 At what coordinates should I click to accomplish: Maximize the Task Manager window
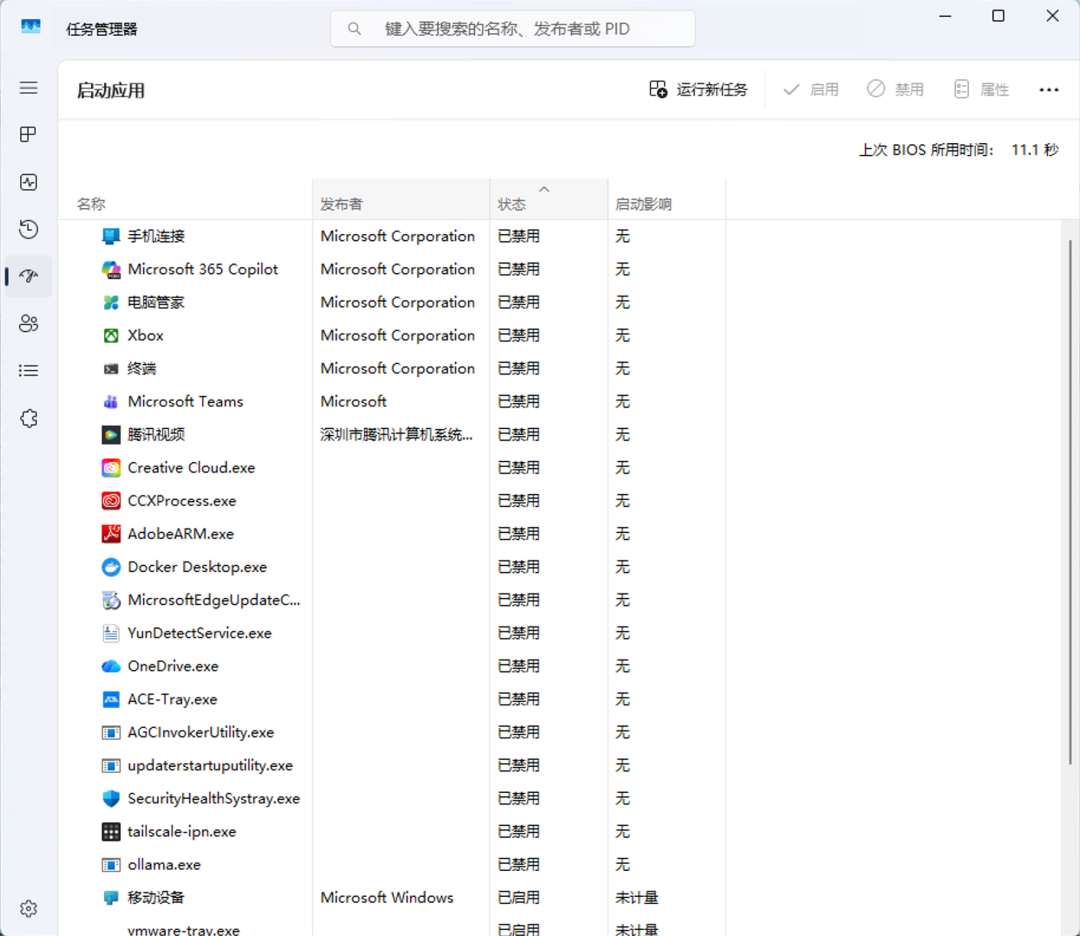(998, 16)
